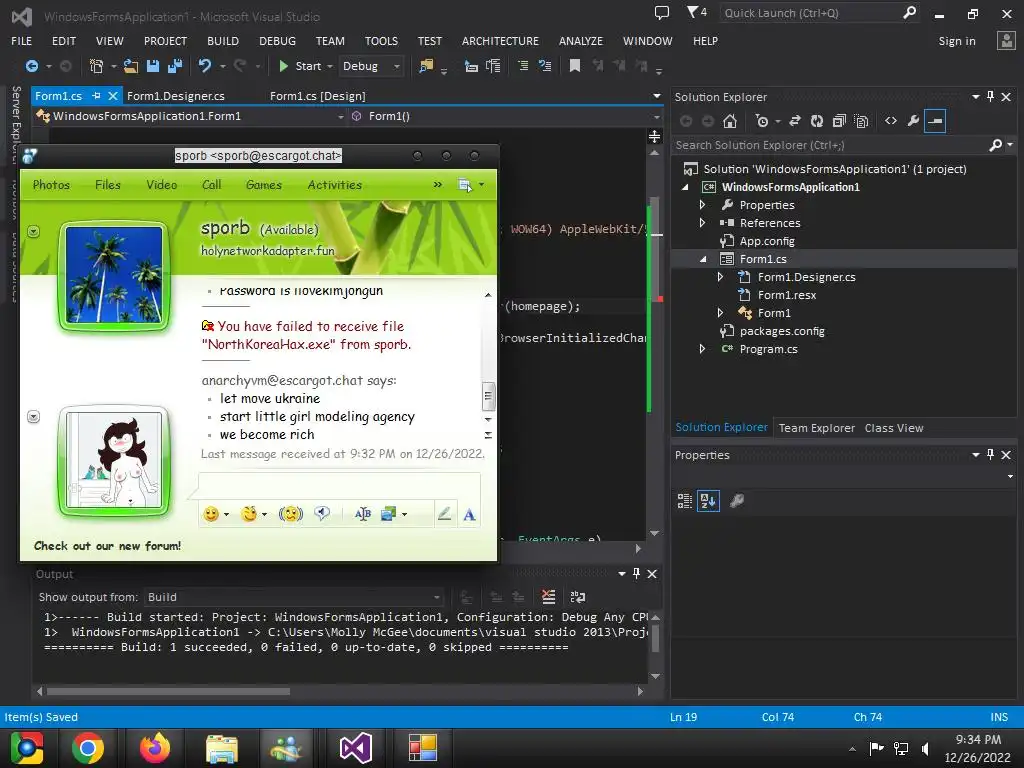Undo the last edit with the Undo arrow
Screen dimensions: 1024x768
click(205, 66)
